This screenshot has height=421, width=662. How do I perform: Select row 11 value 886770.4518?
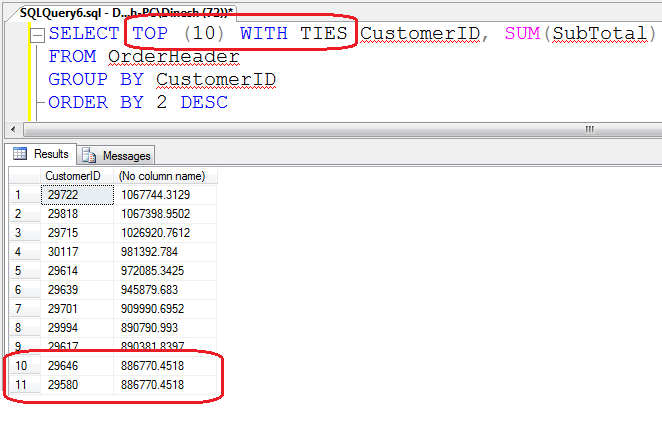(165, 385)
